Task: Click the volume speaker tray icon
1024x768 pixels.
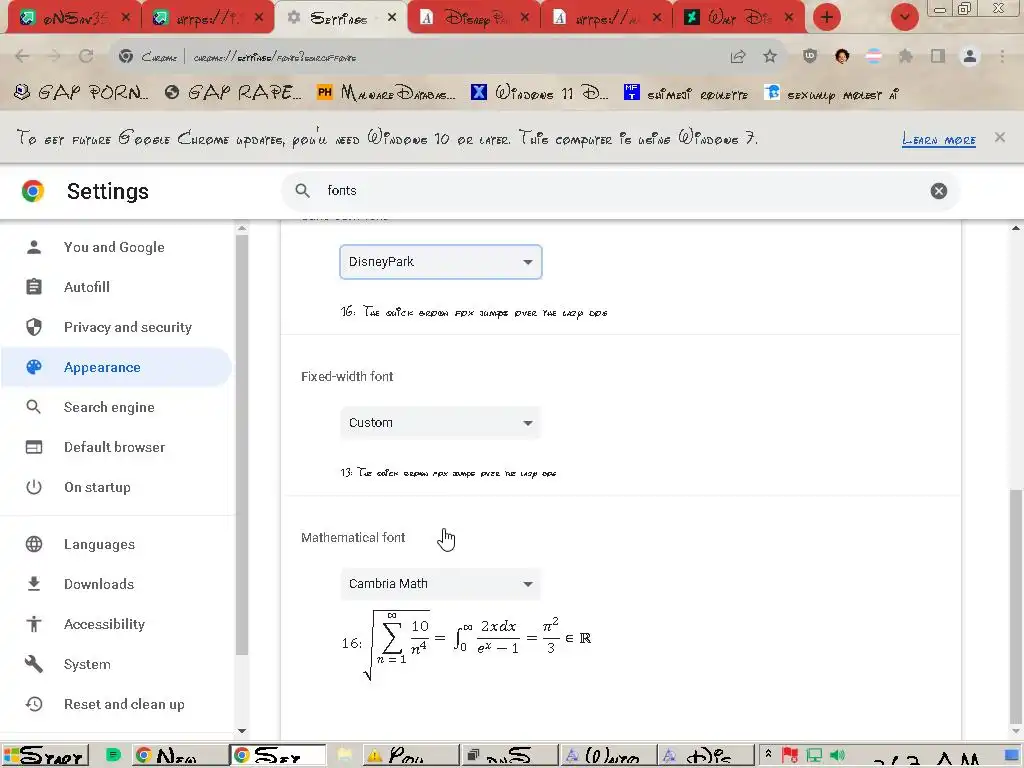Action: 837,756
